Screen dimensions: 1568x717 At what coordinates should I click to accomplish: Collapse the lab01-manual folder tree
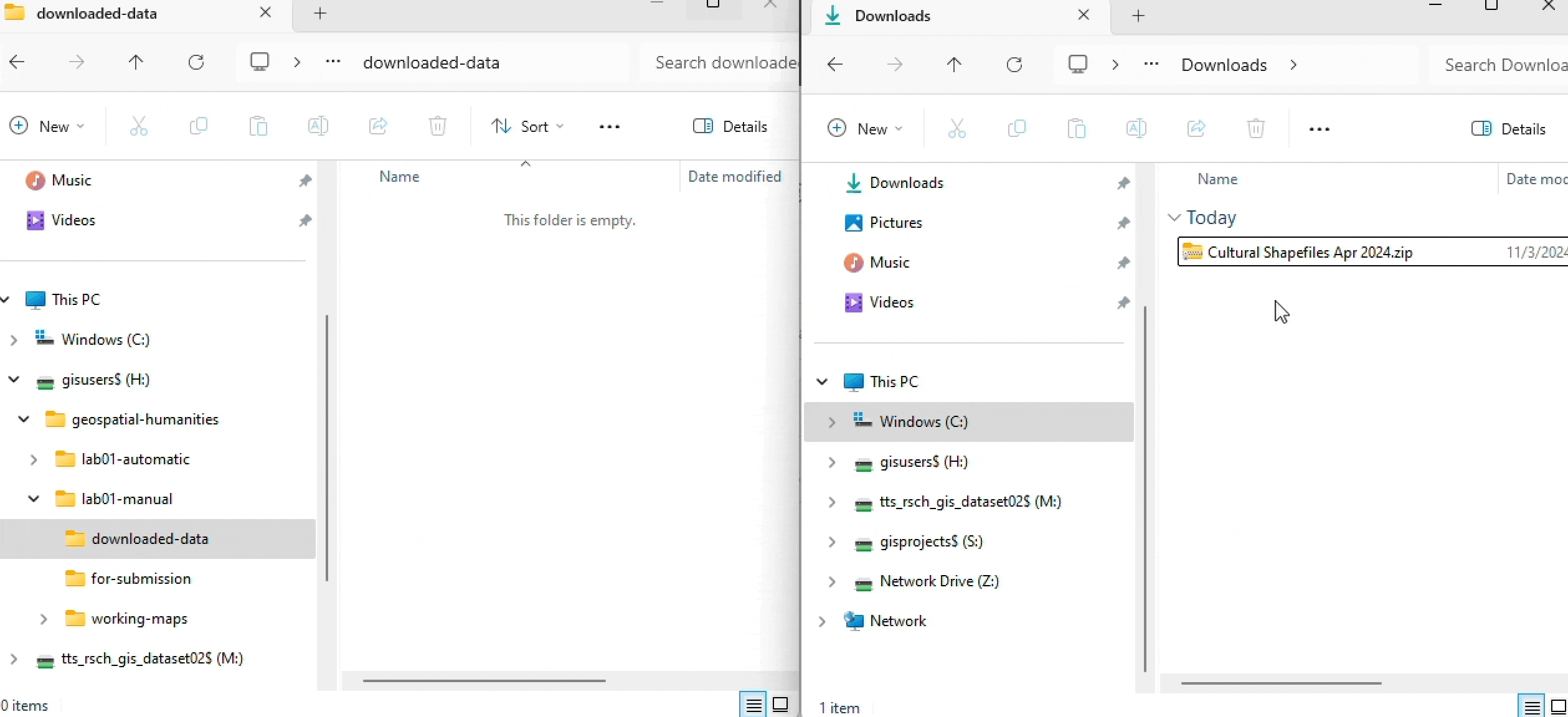pyautogui.click(x=34, y=499)
